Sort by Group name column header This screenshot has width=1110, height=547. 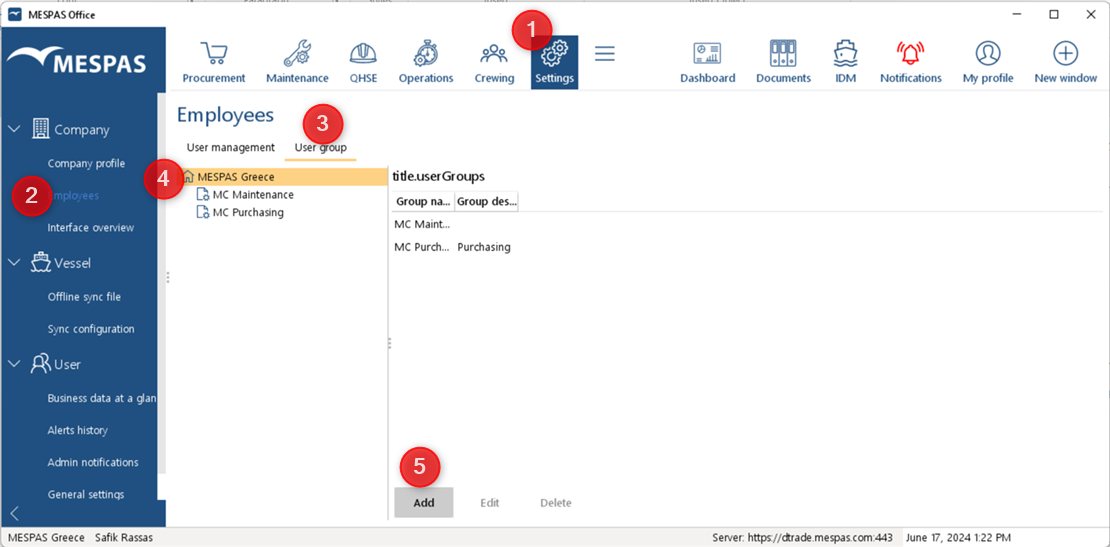[x=423, y=202]
